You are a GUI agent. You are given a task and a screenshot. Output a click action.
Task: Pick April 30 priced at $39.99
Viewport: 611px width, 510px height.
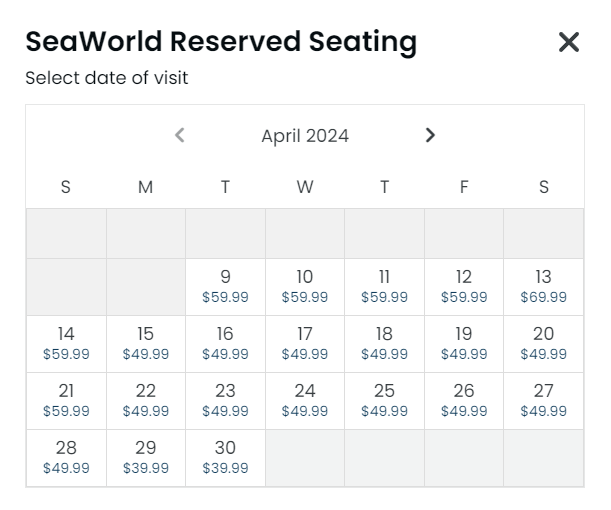click(225, 457)
